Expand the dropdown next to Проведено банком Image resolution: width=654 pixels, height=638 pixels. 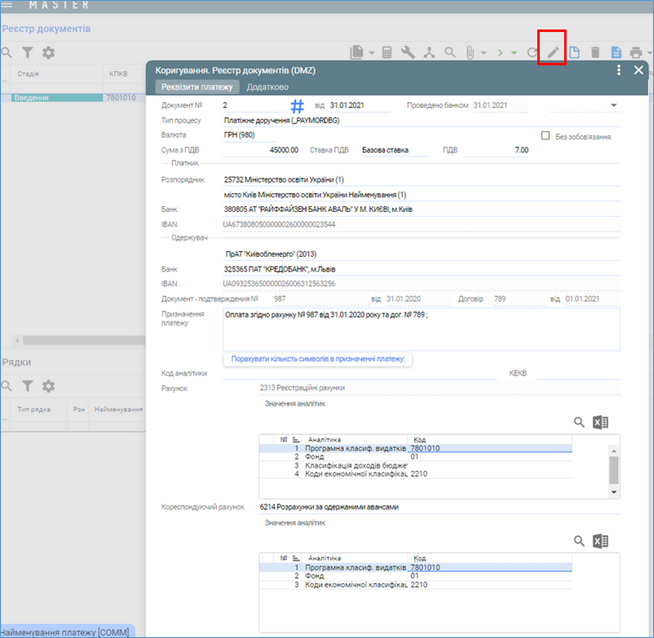pyautogui.click(x=611, y=105)
